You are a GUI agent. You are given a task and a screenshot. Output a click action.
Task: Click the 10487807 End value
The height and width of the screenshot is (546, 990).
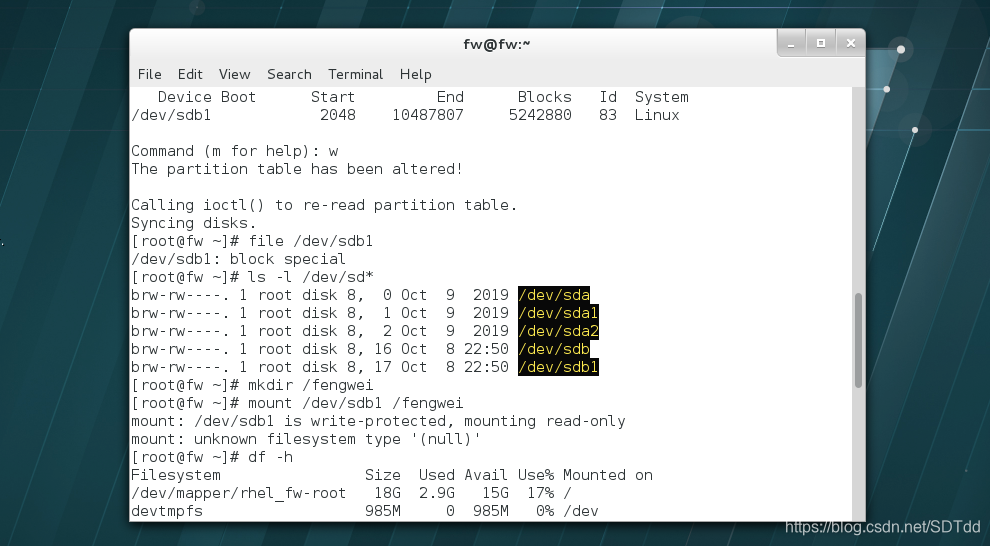point(427,115)
